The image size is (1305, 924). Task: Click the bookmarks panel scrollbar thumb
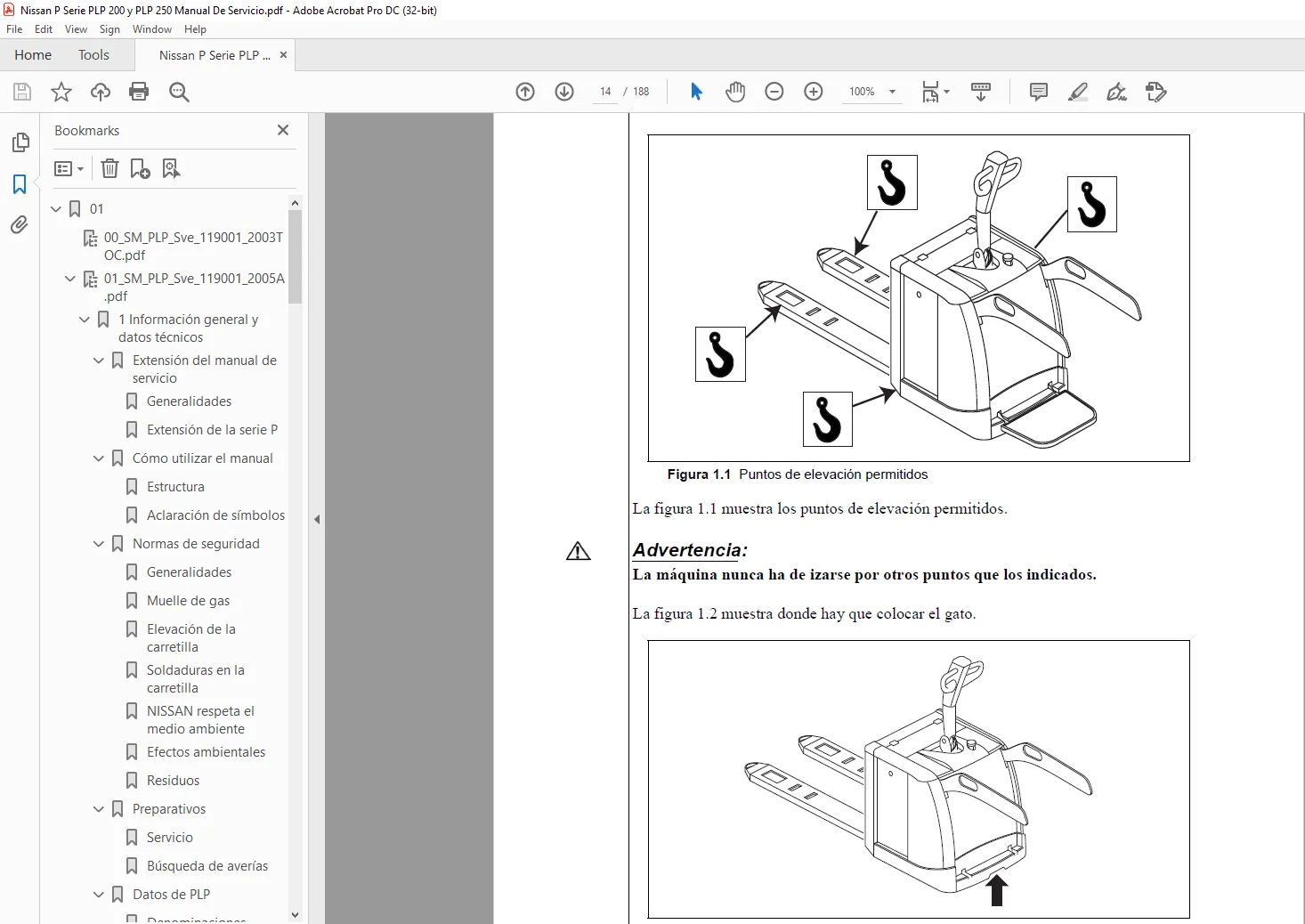[296, 257]
